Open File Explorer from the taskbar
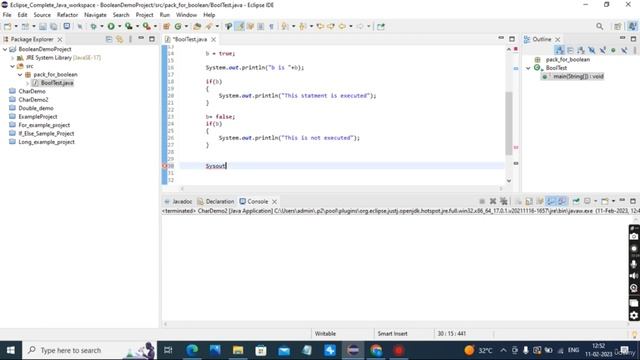Viewport: 640px width, 360px height. pyautogui.click(x=238, y=350)
